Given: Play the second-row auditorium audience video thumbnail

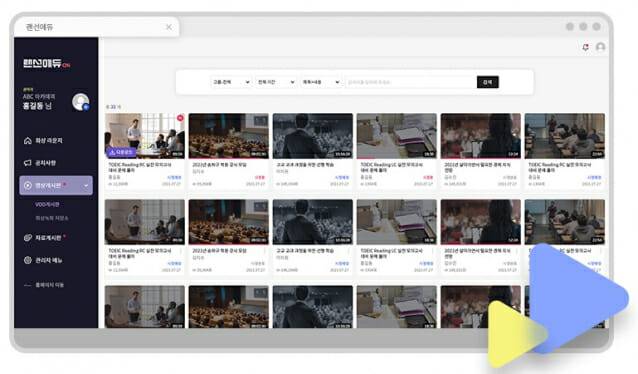Looking at the screenshot, I should (229, 222).
